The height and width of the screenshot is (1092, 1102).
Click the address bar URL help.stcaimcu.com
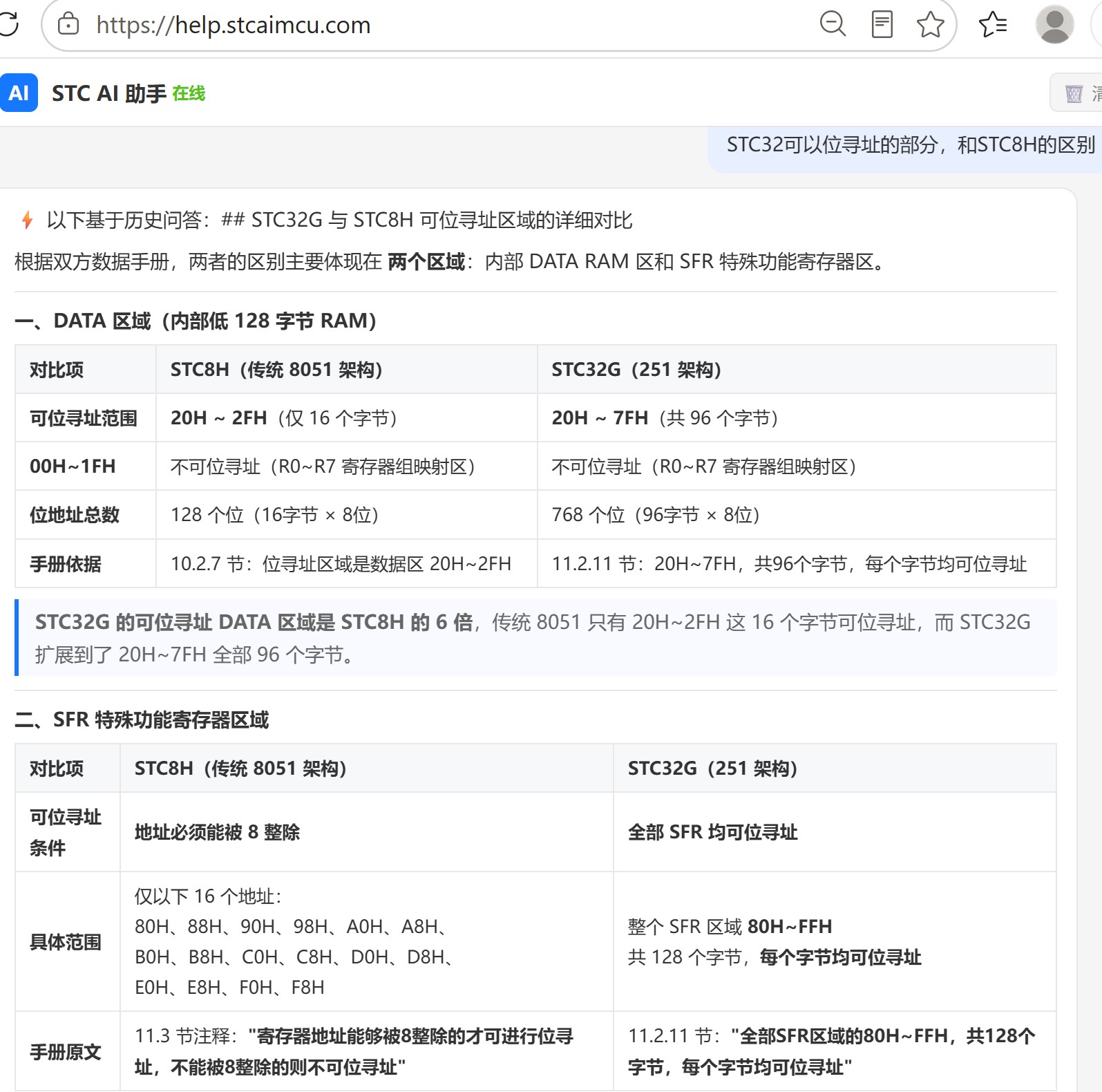pos(234,25)
